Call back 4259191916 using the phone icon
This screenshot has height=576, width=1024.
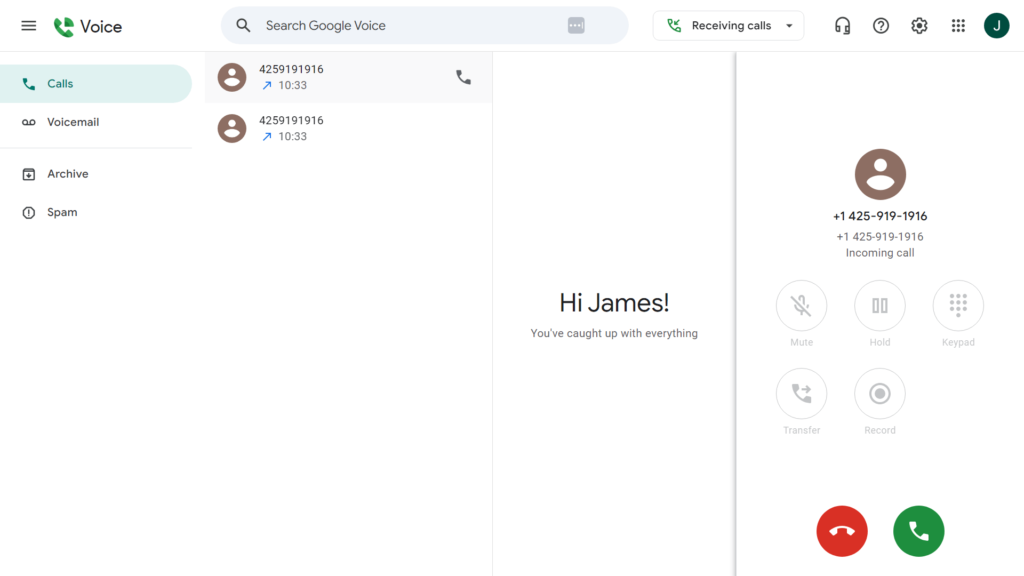click(463, 76)
